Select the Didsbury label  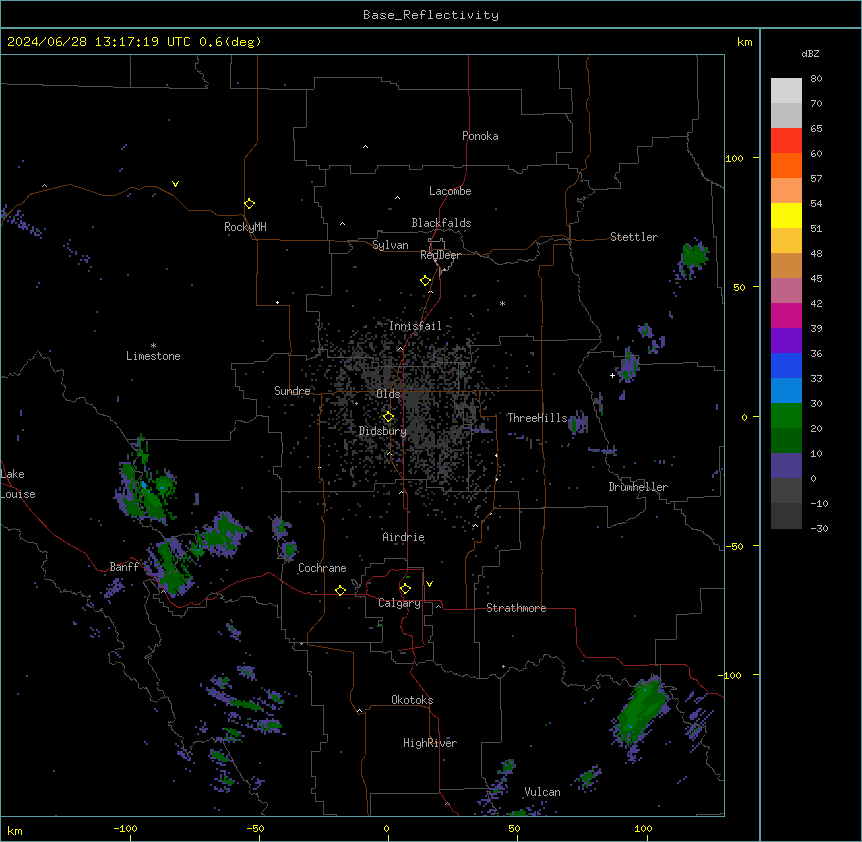pos(383,431)
